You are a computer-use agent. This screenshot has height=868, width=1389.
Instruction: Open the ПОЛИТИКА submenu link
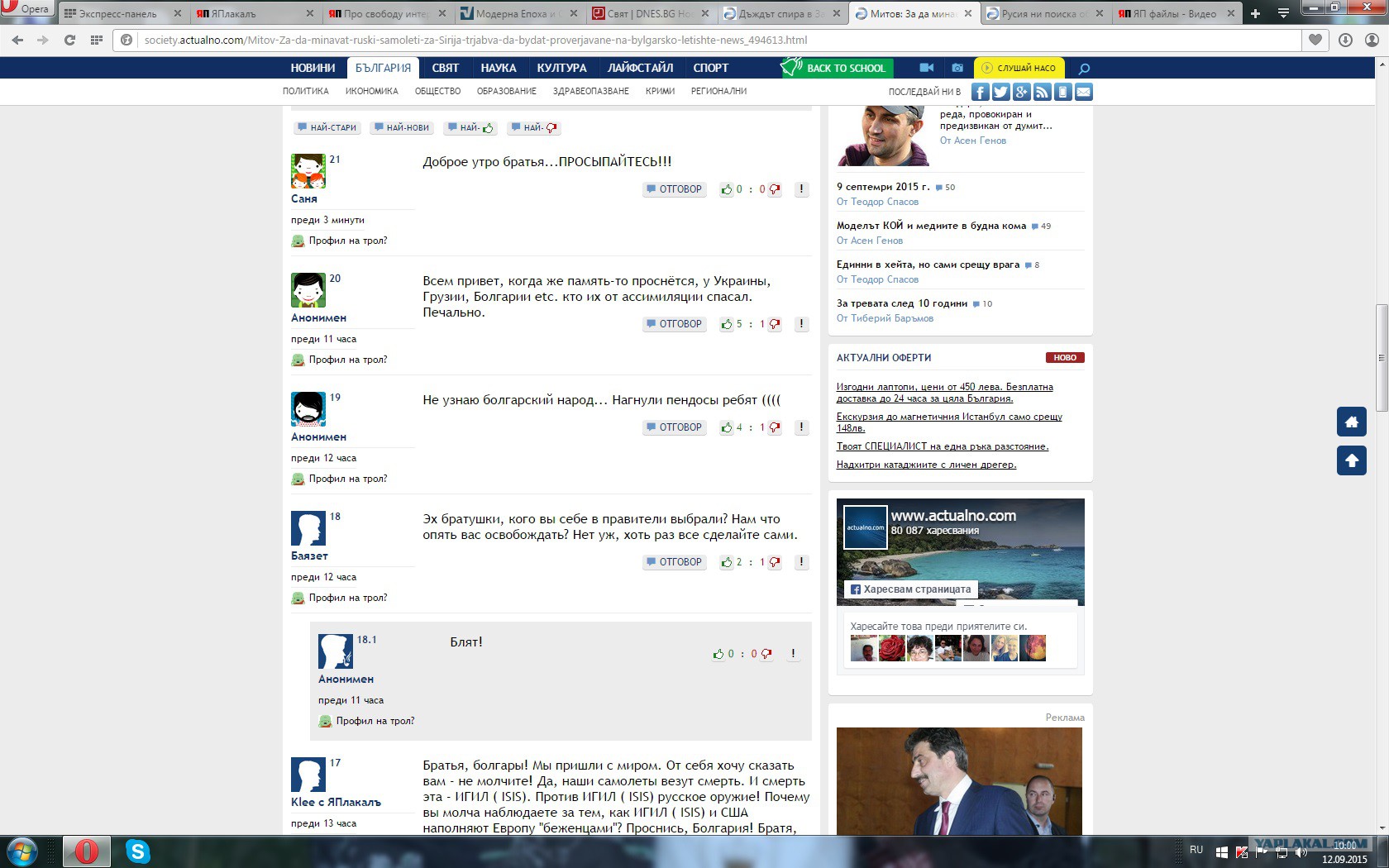point(306,92)
